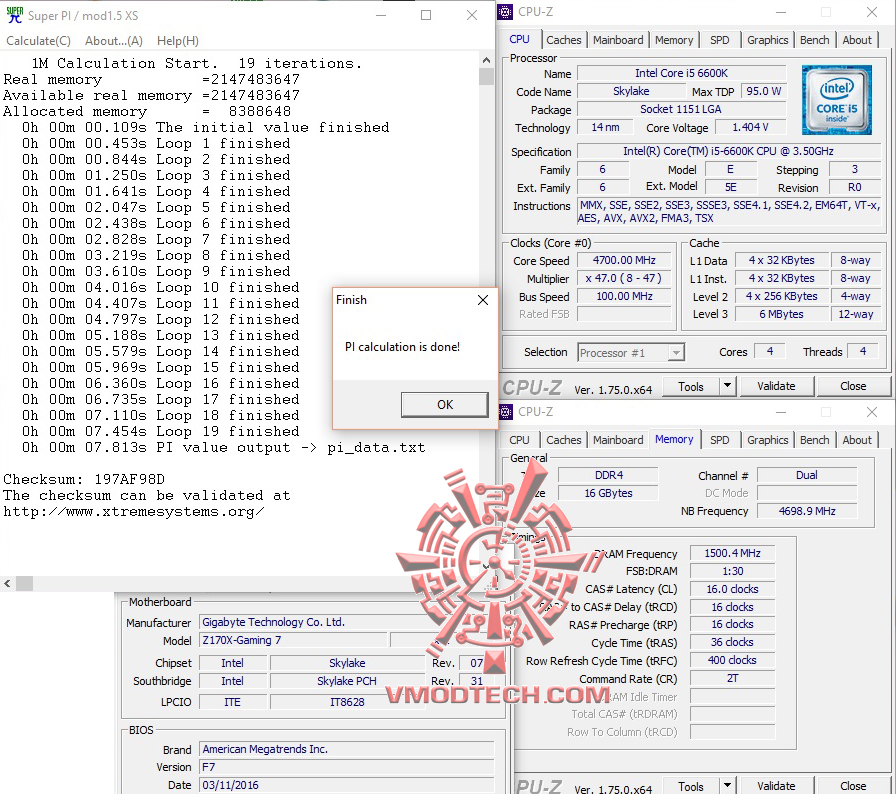Click the LPCIO IT8628 field
The width and height of the screenshot is (896, 794).
[347, 702]
